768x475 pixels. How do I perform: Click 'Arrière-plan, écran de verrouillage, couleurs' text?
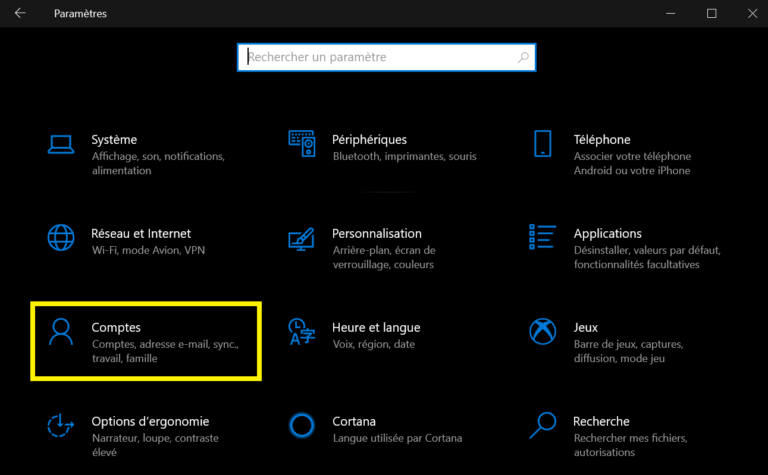tap(384, 258)
